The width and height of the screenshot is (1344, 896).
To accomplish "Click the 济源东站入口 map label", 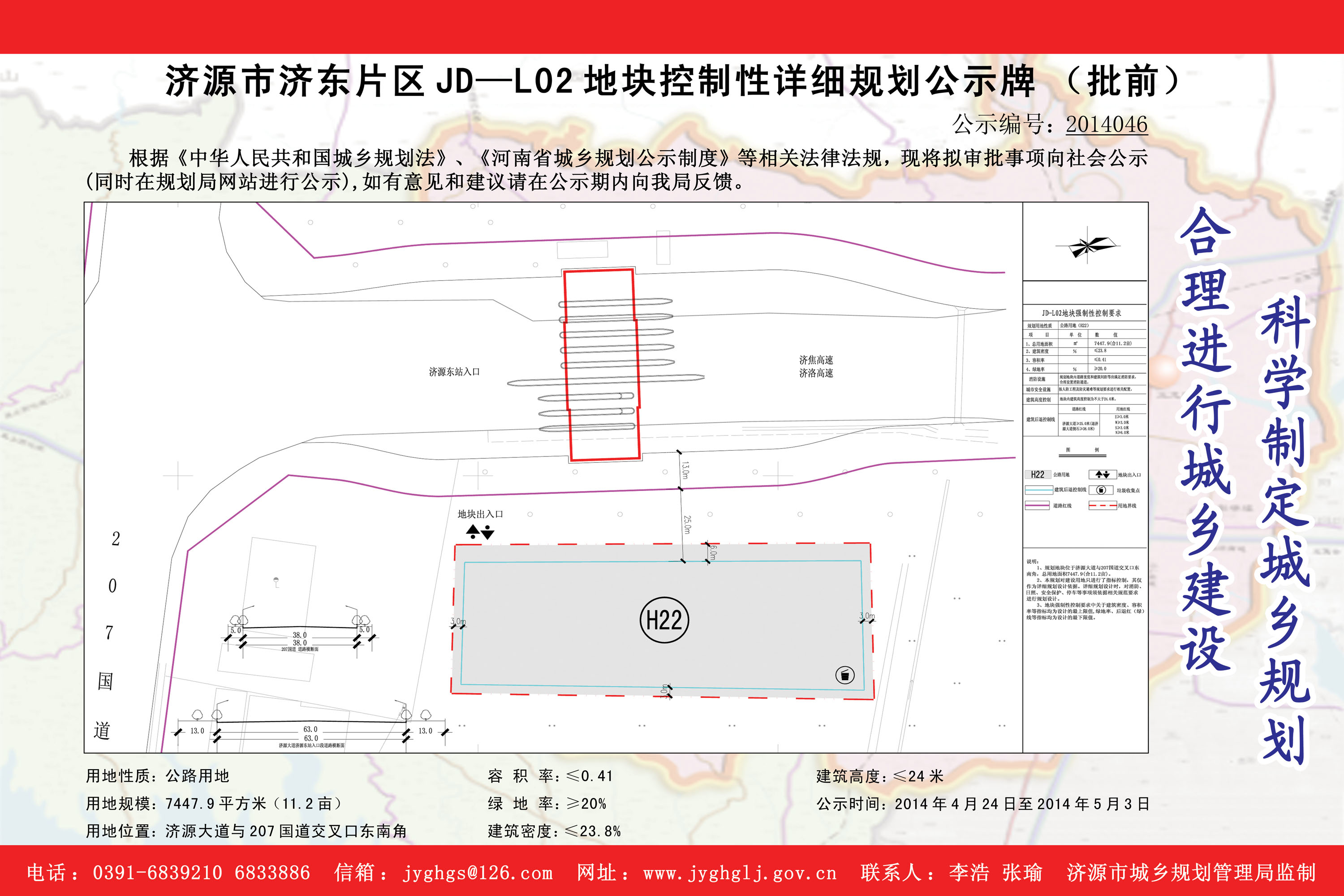I will pyautogui.click(x=454, y=372).
